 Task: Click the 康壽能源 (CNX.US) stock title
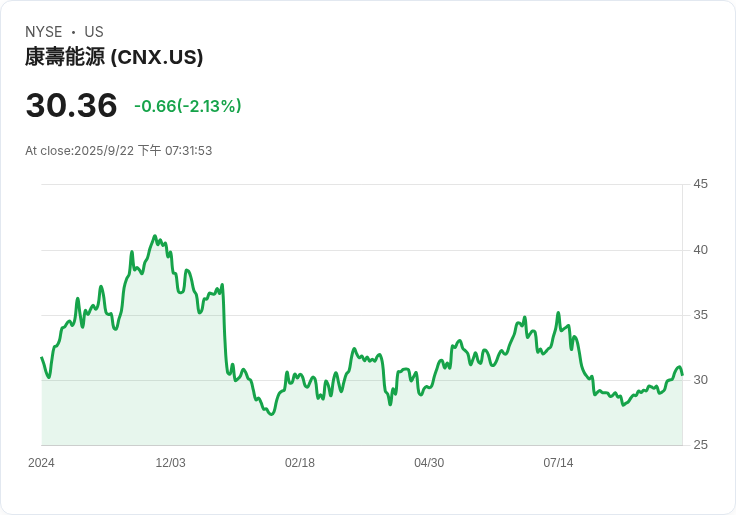click(x=114, y=57)
